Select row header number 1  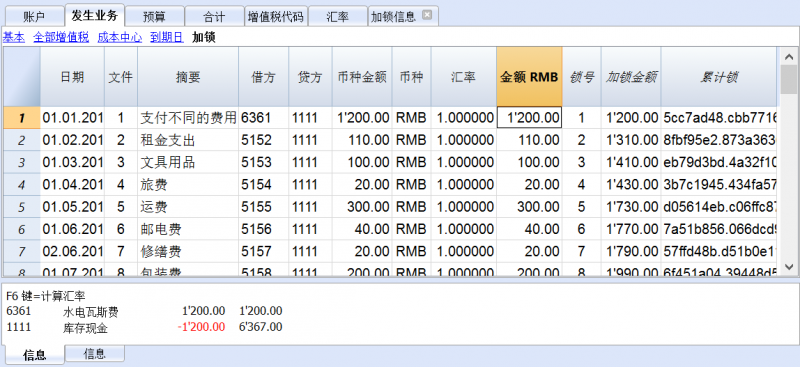21,118
